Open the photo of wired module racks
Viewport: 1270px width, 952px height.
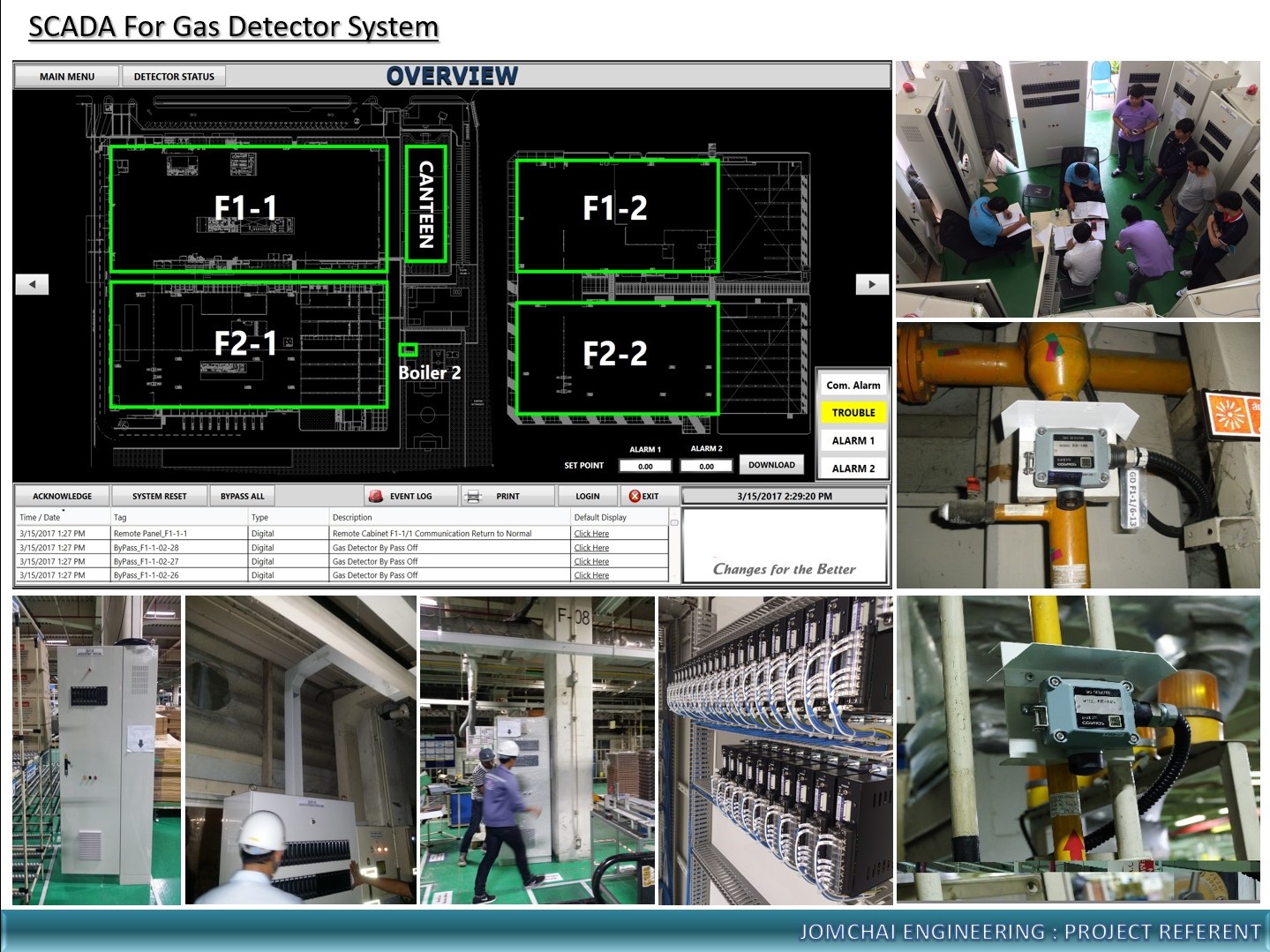tap(776, 750)
